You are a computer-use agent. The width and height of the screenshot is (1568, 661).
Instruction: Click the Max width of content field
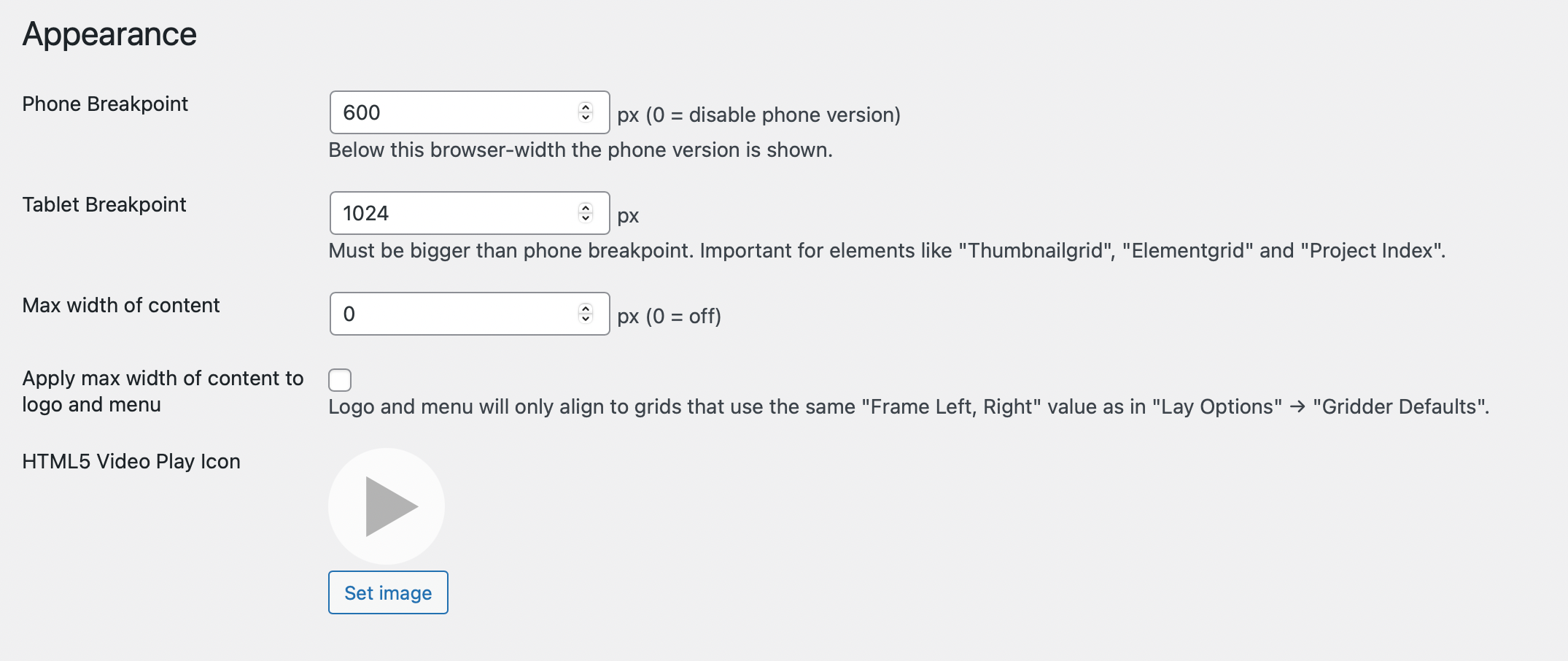(452, 314)
